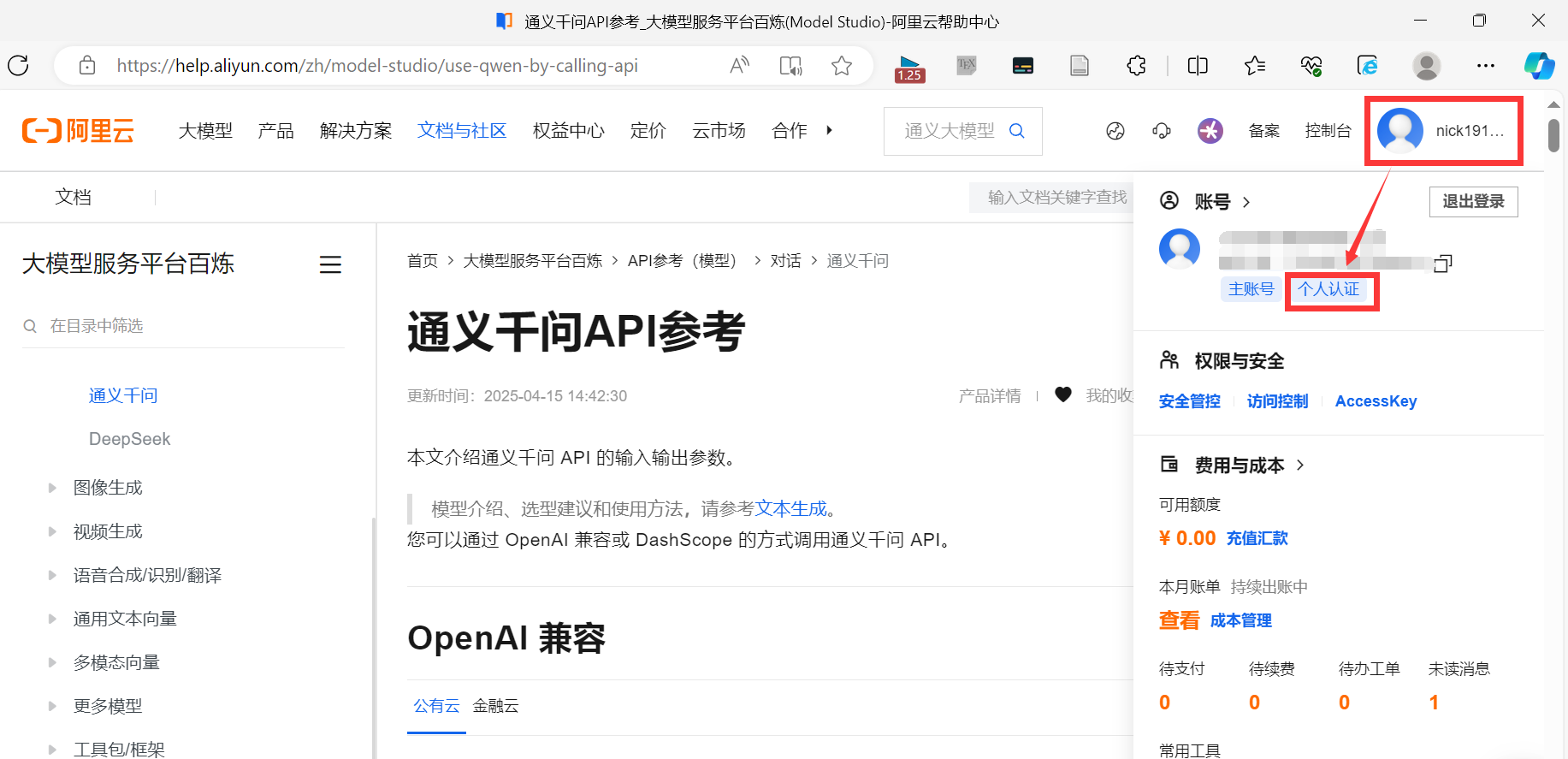Screen dimensions: 1568x759
Task: Open the 大模型 nav menu
Action: pos(205,130)
